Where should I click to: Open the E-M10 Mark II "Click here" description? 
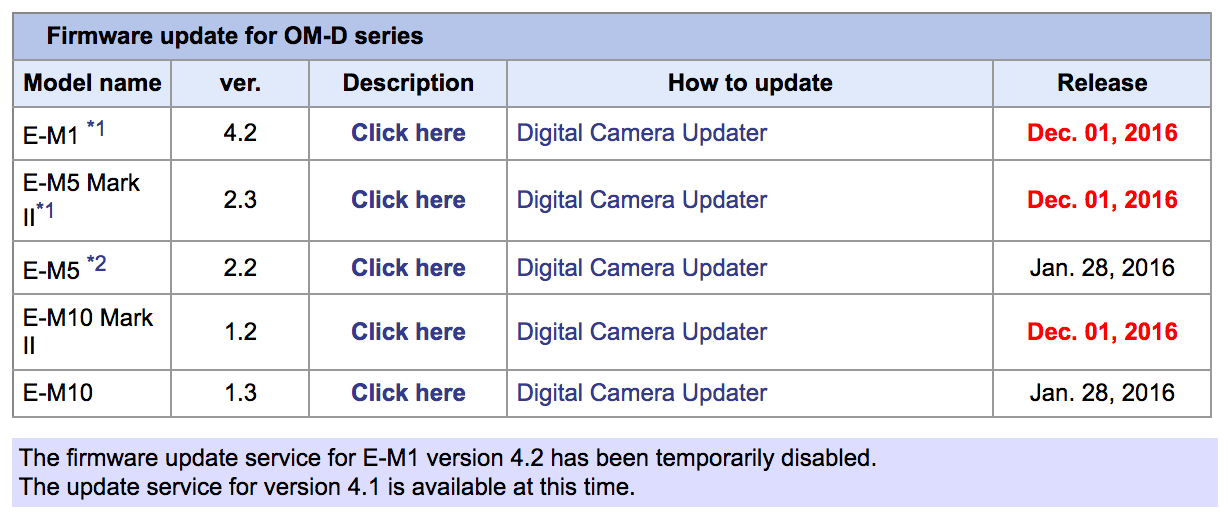[408, 332]
